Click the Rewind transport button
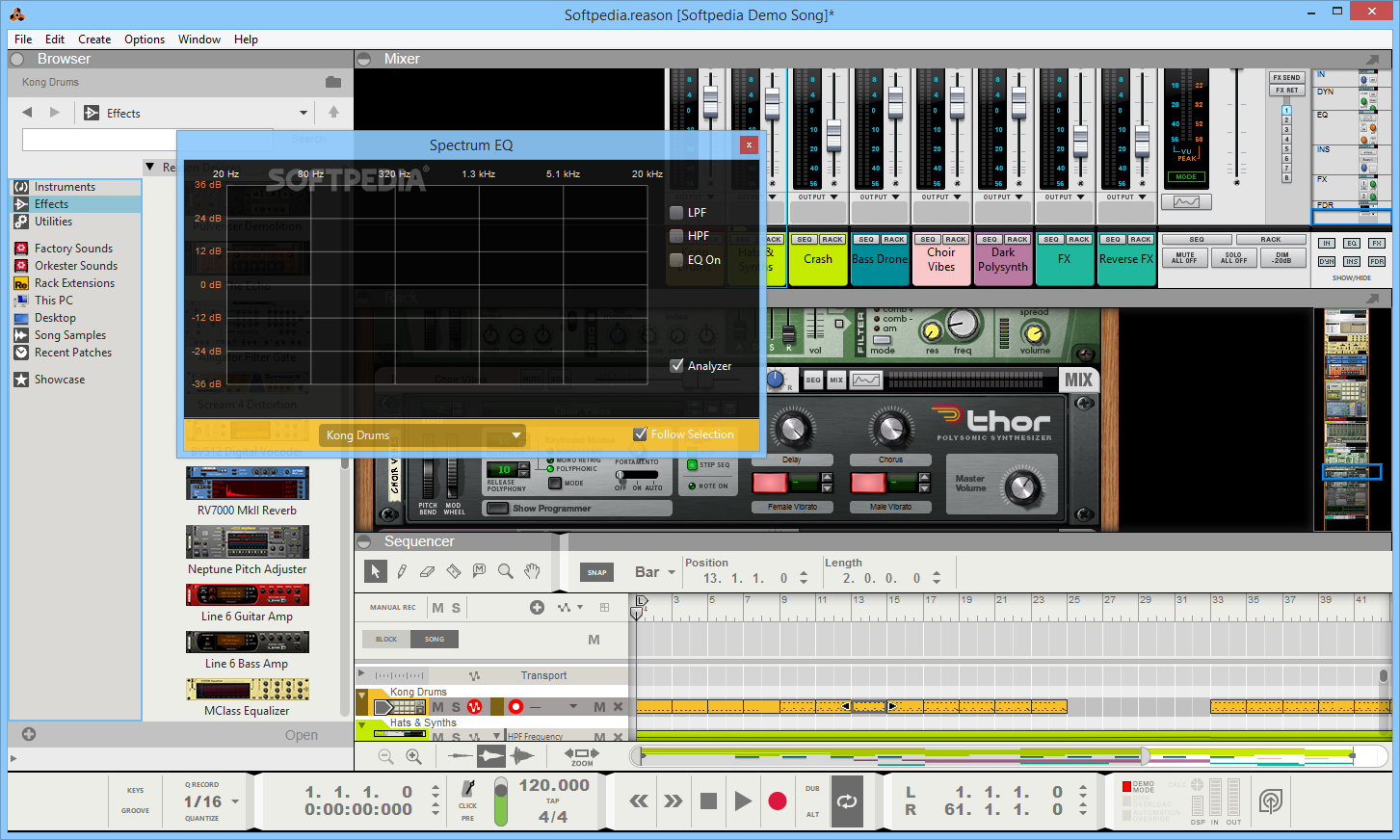The image size is (1400, 840). [639, 801]
